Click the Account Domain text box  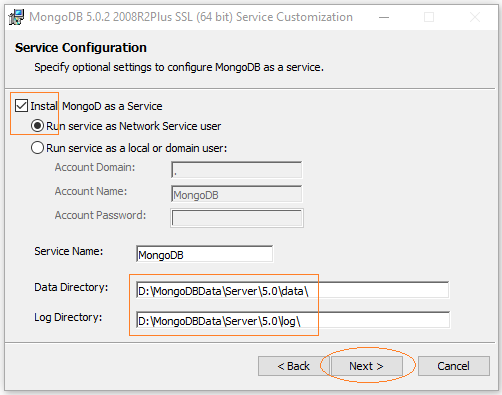tap(237, 170)
